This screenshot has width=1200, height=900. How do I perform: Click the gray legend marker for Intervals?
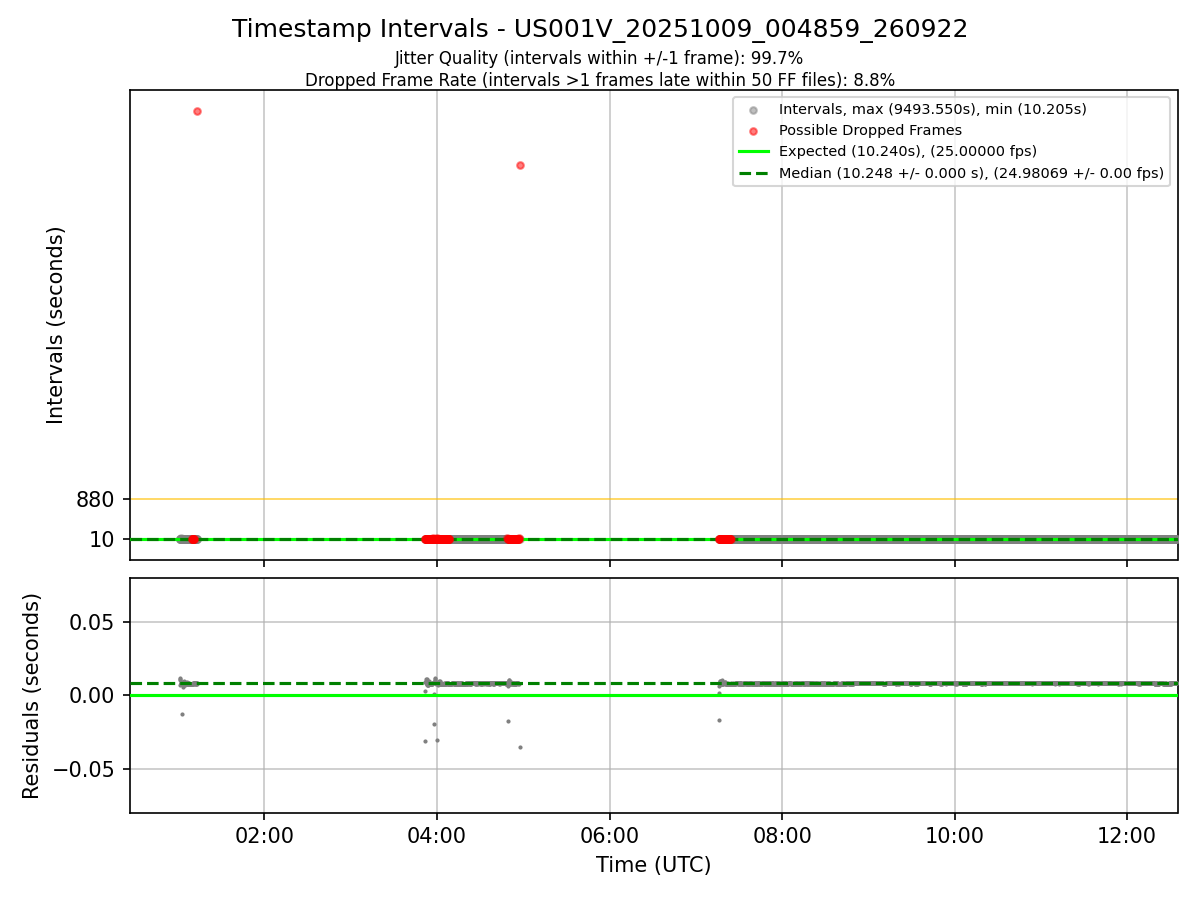click(x=754, y=110)
